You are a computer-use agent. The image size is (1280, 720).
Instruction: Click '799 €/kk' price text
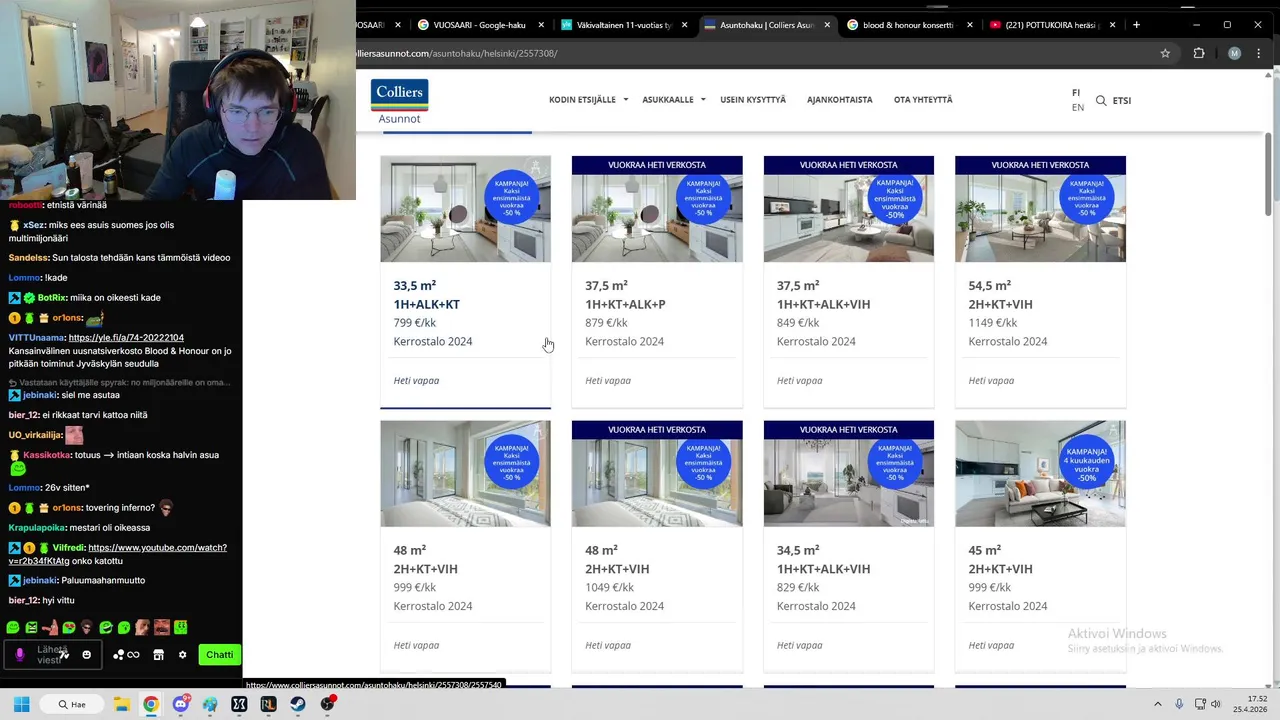pos(414,323)
